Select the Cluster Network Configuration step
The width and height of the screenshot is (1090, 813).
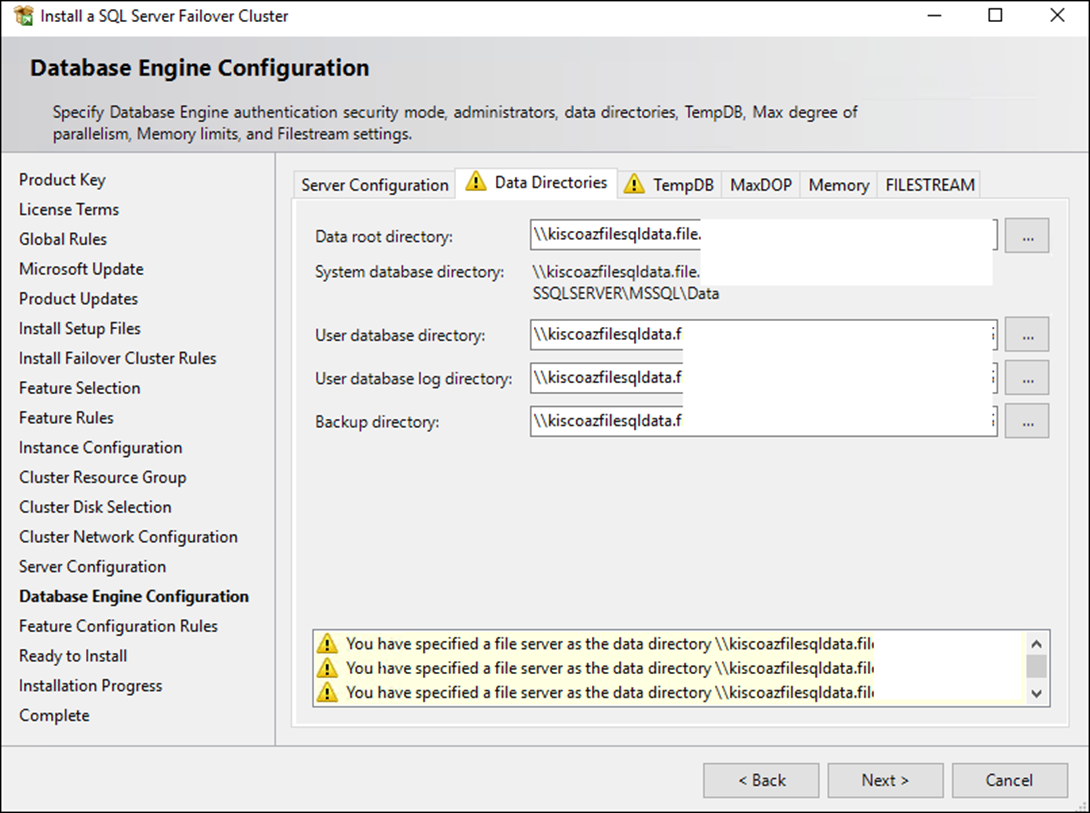(129, 537)
